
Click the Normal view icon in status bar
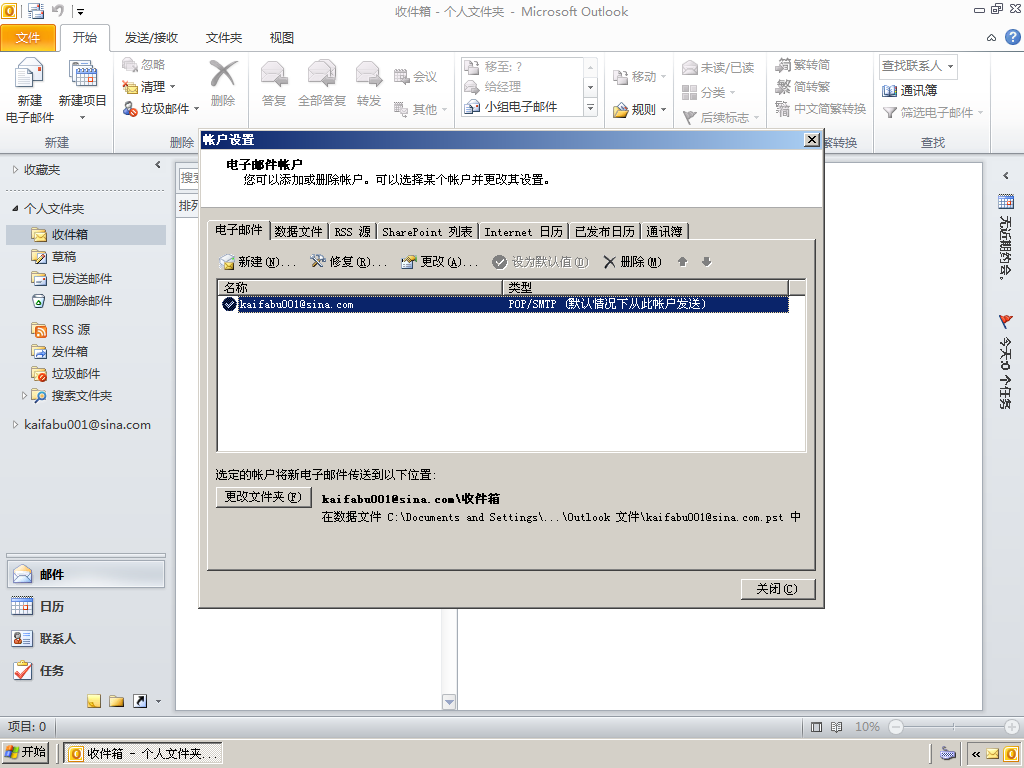pyautogui.click(x=816, y=726)
